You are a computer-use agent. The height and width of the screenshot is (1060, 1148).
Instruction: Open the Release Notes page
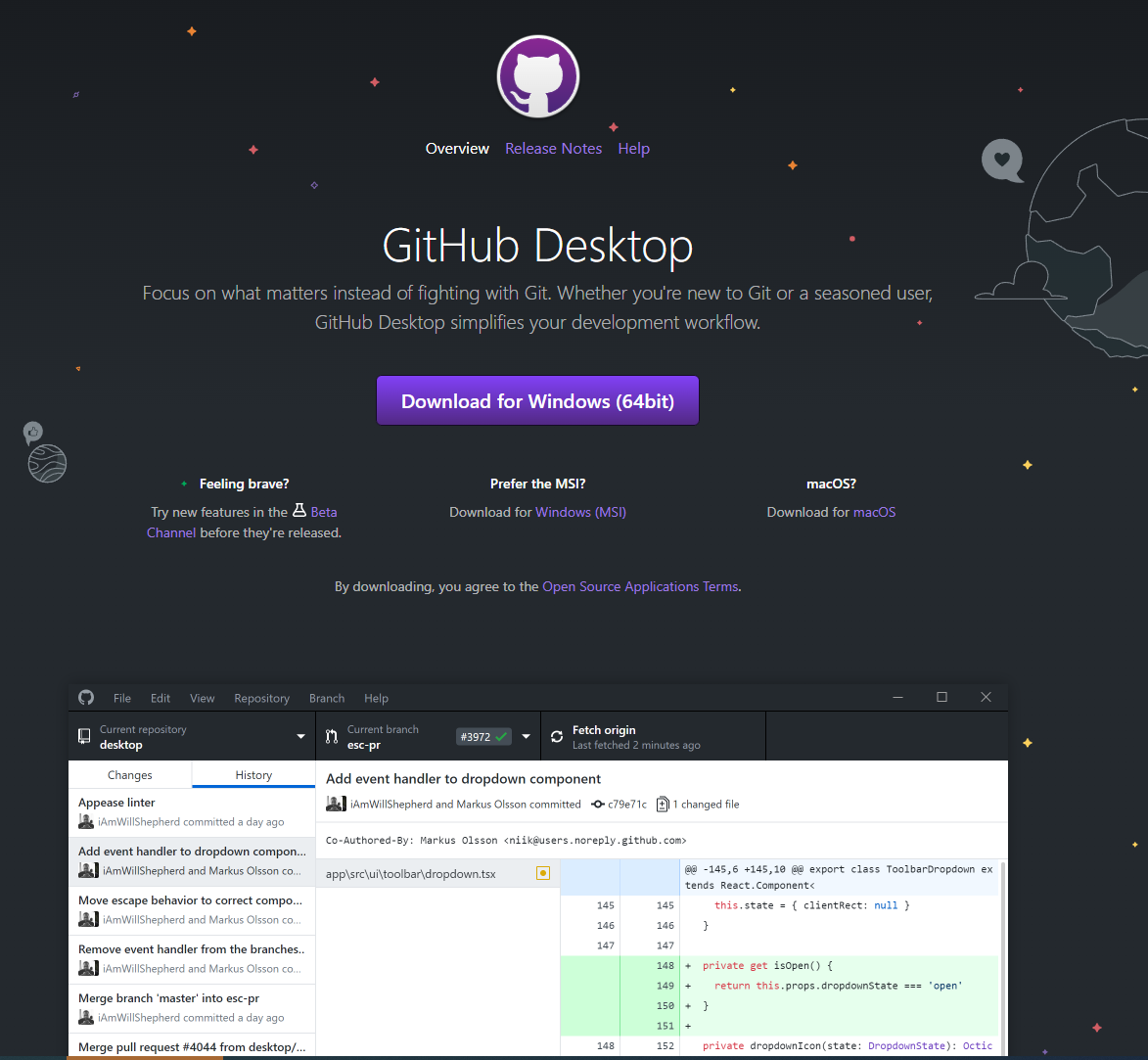pos(554,149)
